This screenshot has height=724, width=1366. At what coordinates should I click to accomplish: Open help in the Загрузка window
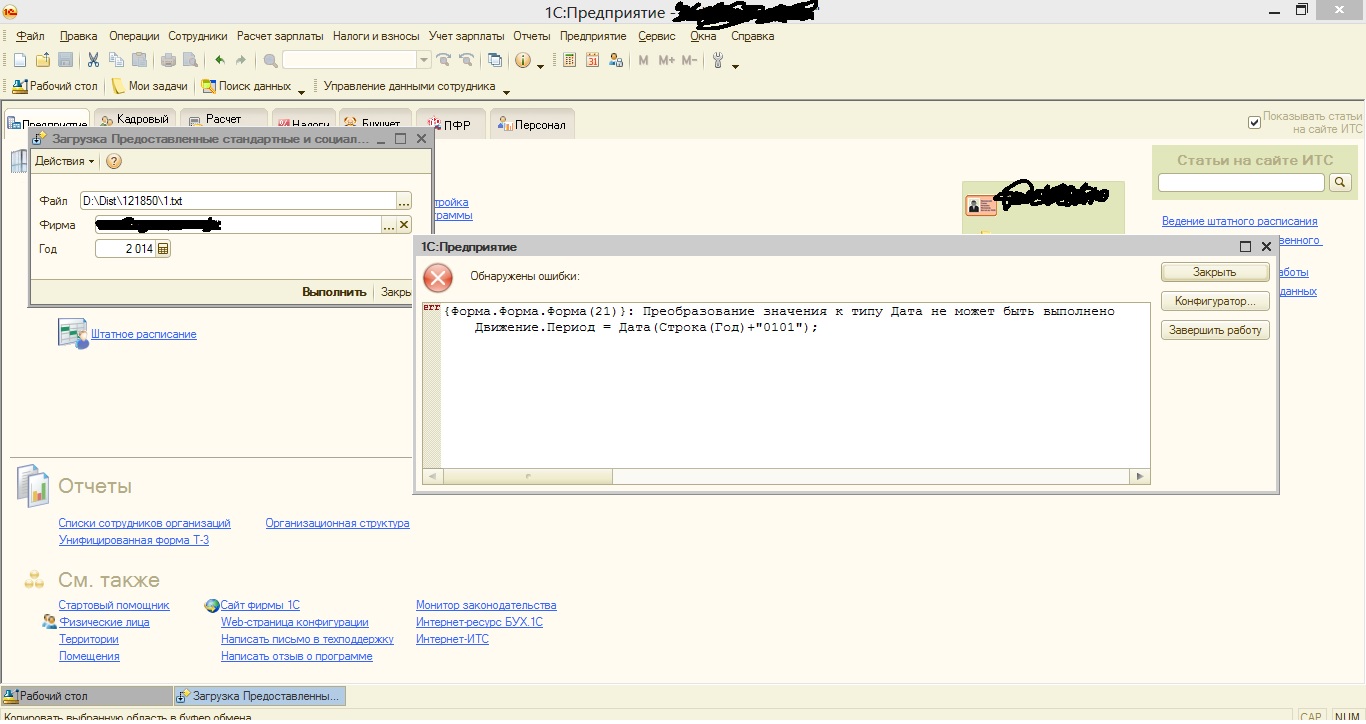[x=114, y=161]
